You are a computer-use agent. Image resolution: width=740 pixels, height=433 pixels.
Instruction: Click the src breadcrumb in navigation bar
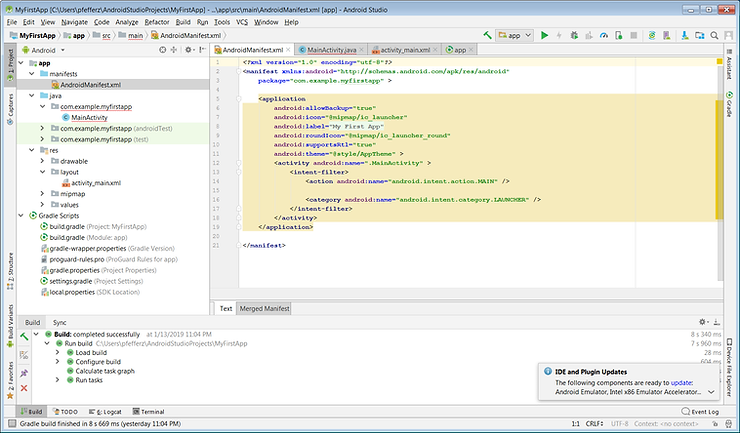click(x=106, y=35)
